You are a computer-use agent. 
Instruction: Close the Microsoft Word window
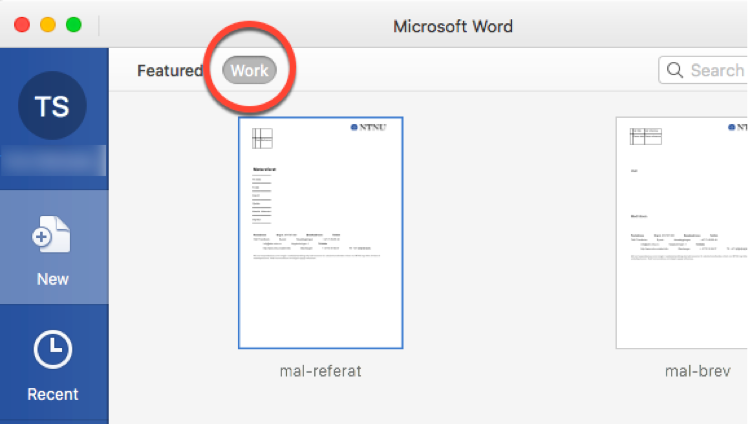point(22,24)
